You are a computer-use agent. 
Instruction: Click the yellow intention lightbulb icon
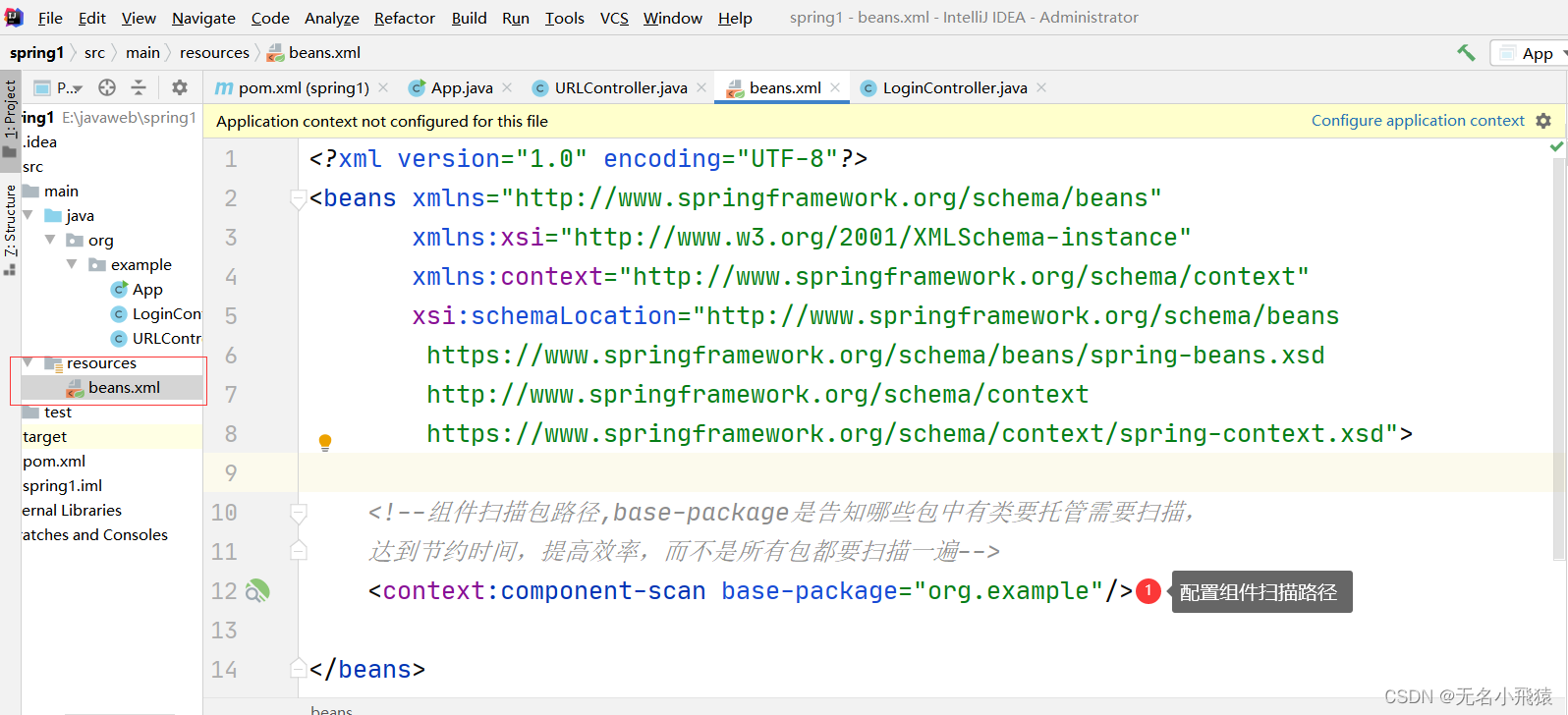pyautogui.click(x=325, y=442)
